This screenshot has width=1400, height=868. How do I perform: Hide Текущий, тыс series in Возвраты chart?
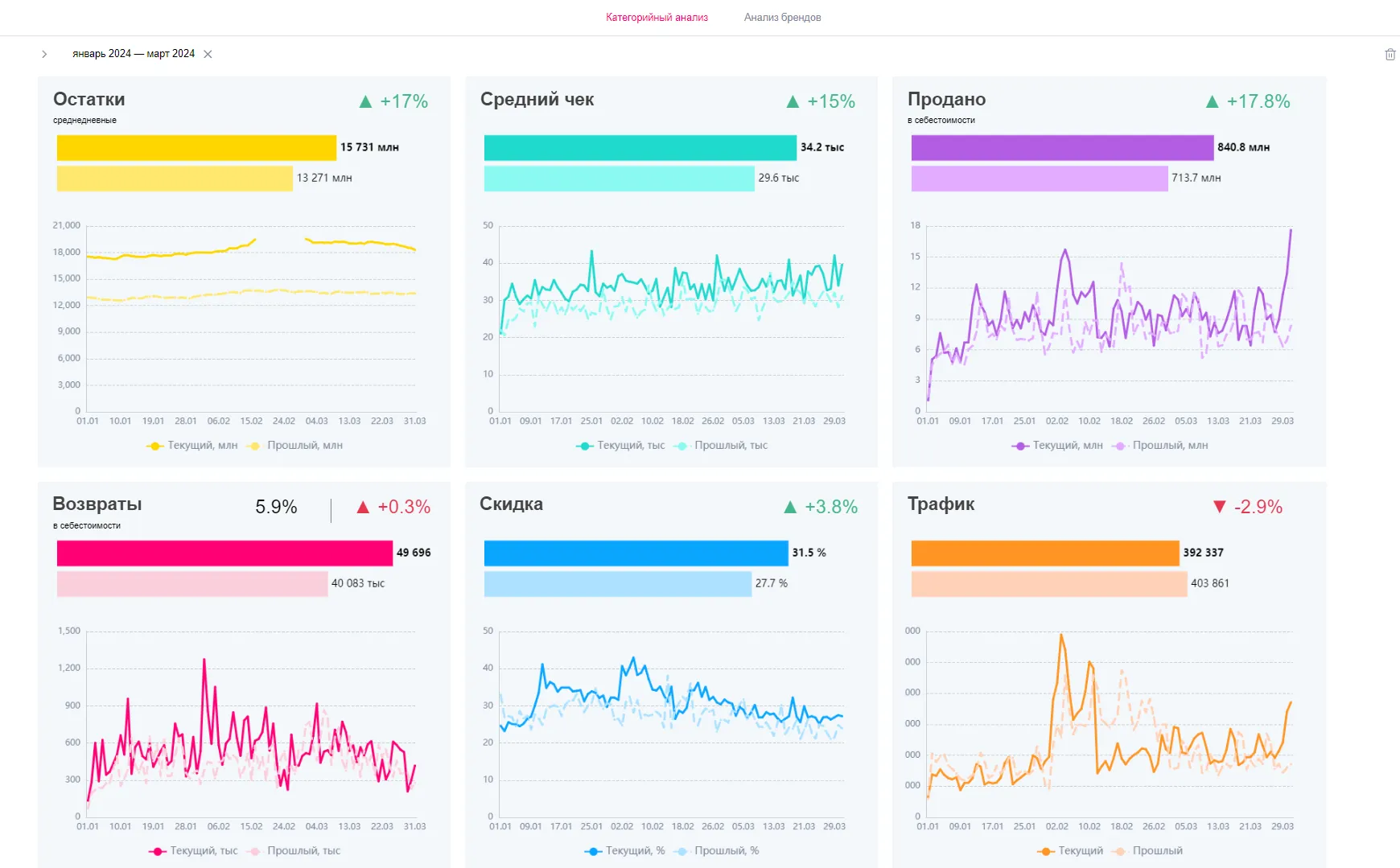[193, 851]
